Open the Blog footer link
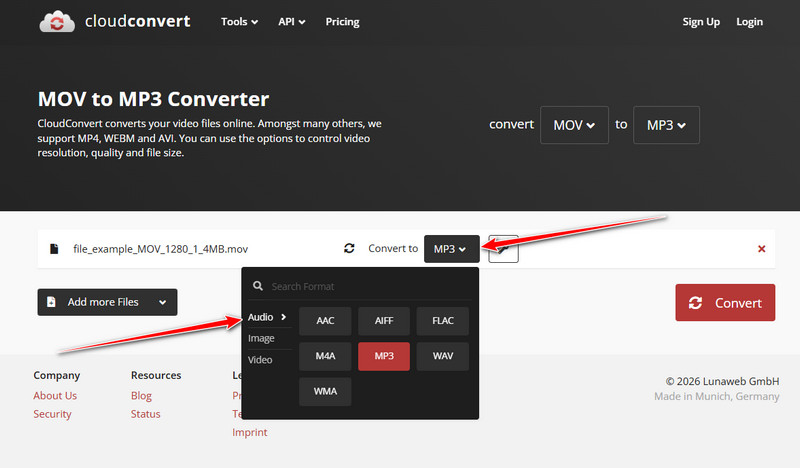The width and height of the screenshot is (800, 468). tap(141, 396)
